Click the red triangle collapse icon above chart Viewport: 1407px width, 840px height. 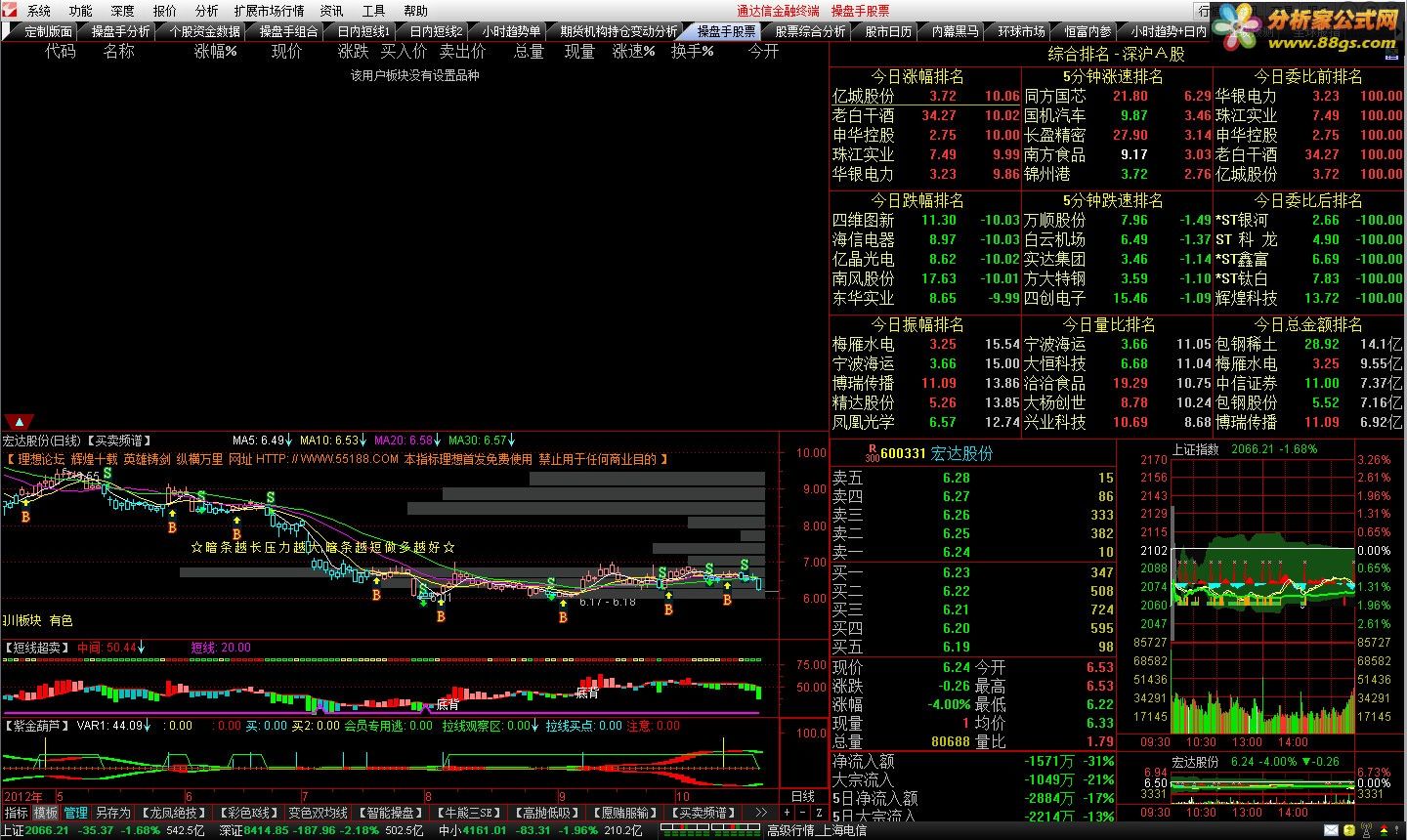point(19,422)
